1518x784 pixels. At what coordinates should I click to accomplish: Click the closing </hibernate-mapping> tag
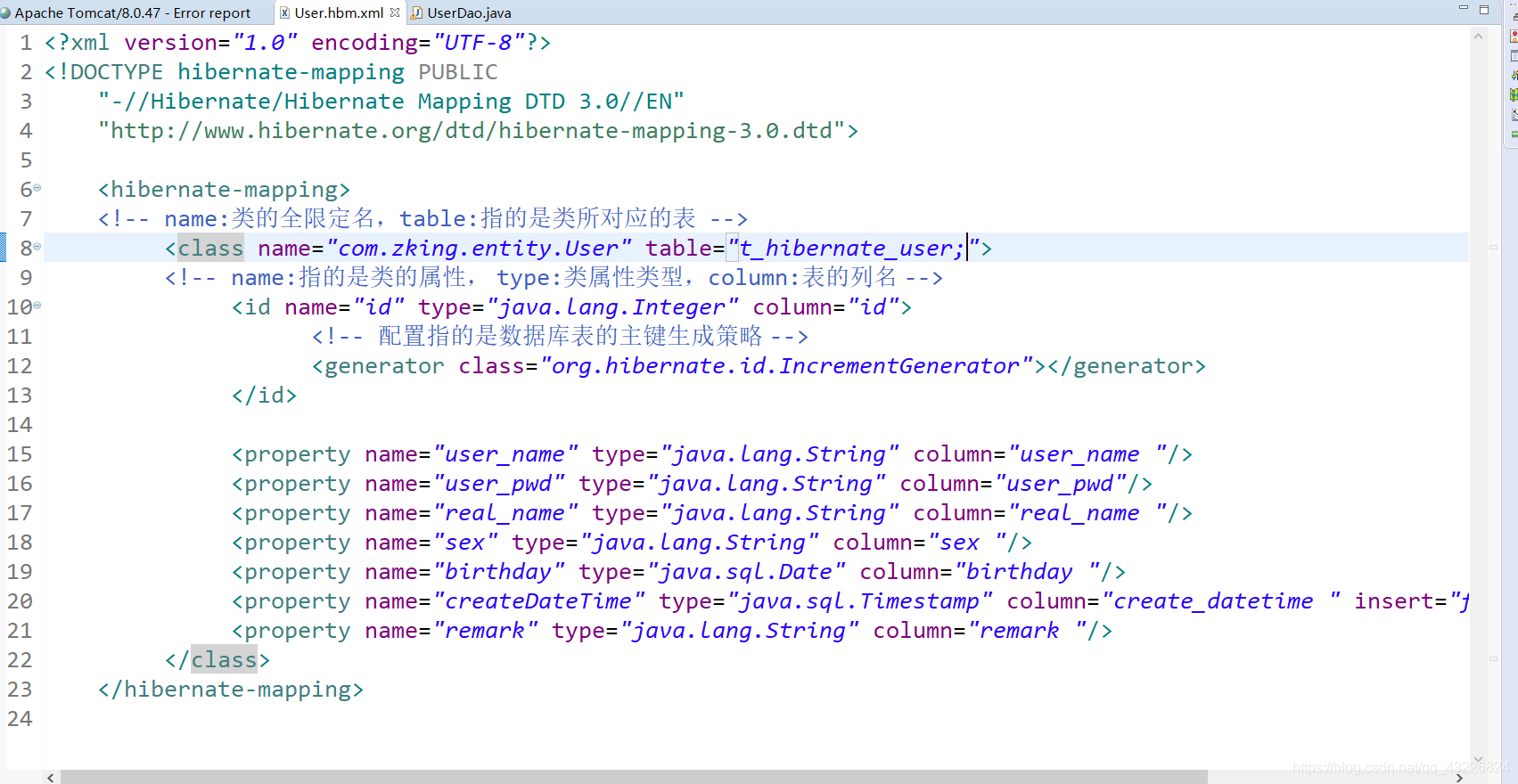coord(231,689)
